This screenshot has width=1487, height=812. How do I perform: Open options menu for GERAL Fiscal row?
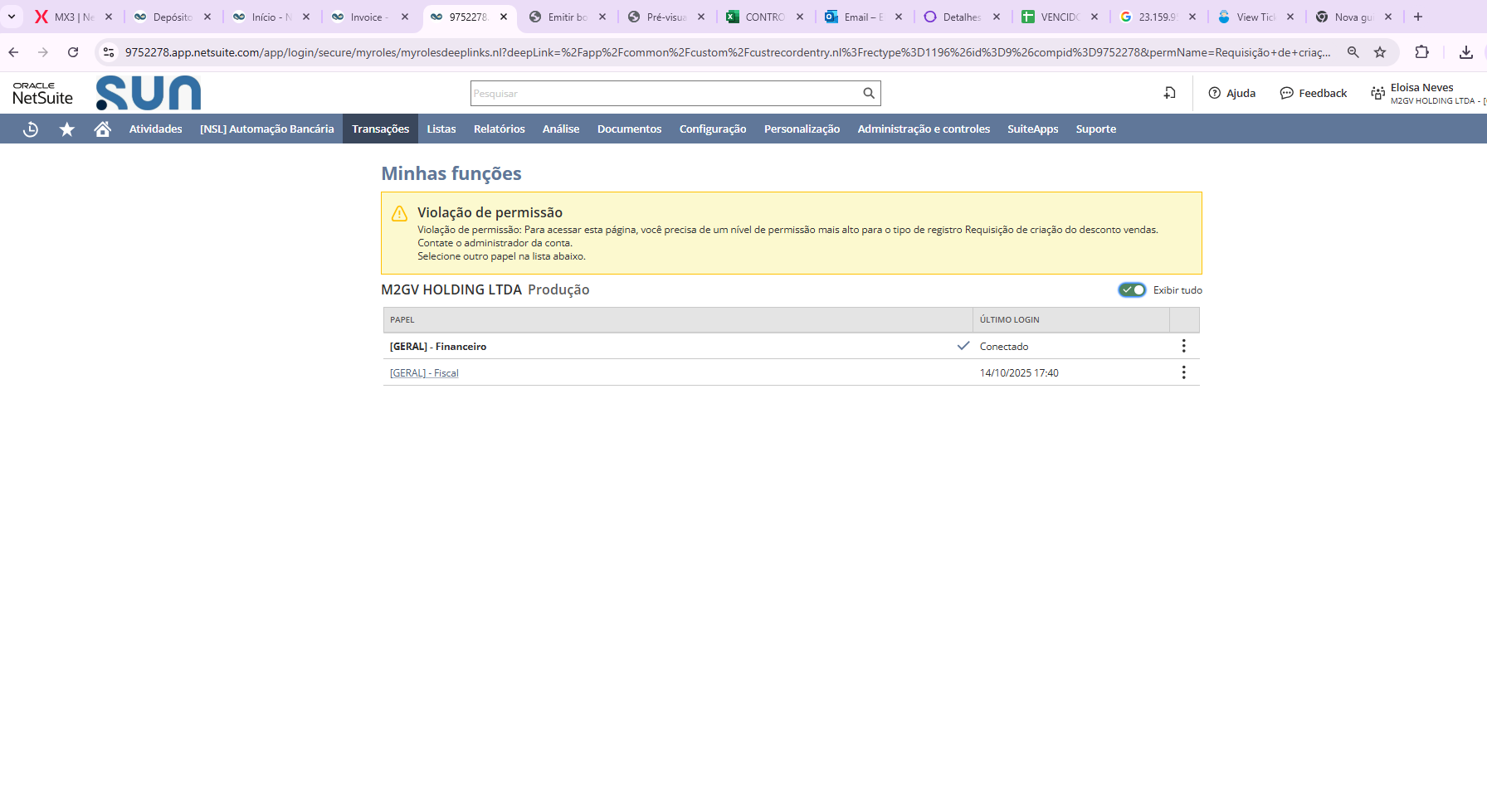1183,372
